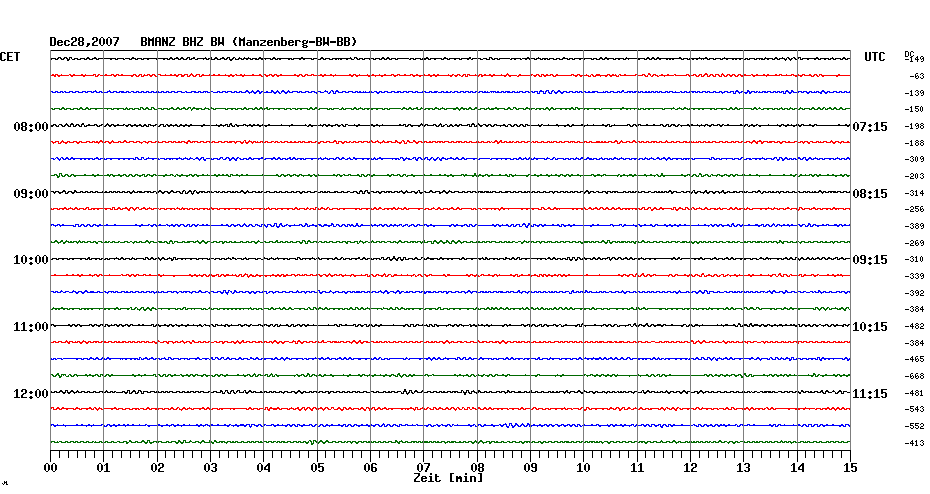Screen dimensions: 930x494
Task: Click minute tick label 04 on axis
Action: 264,467
